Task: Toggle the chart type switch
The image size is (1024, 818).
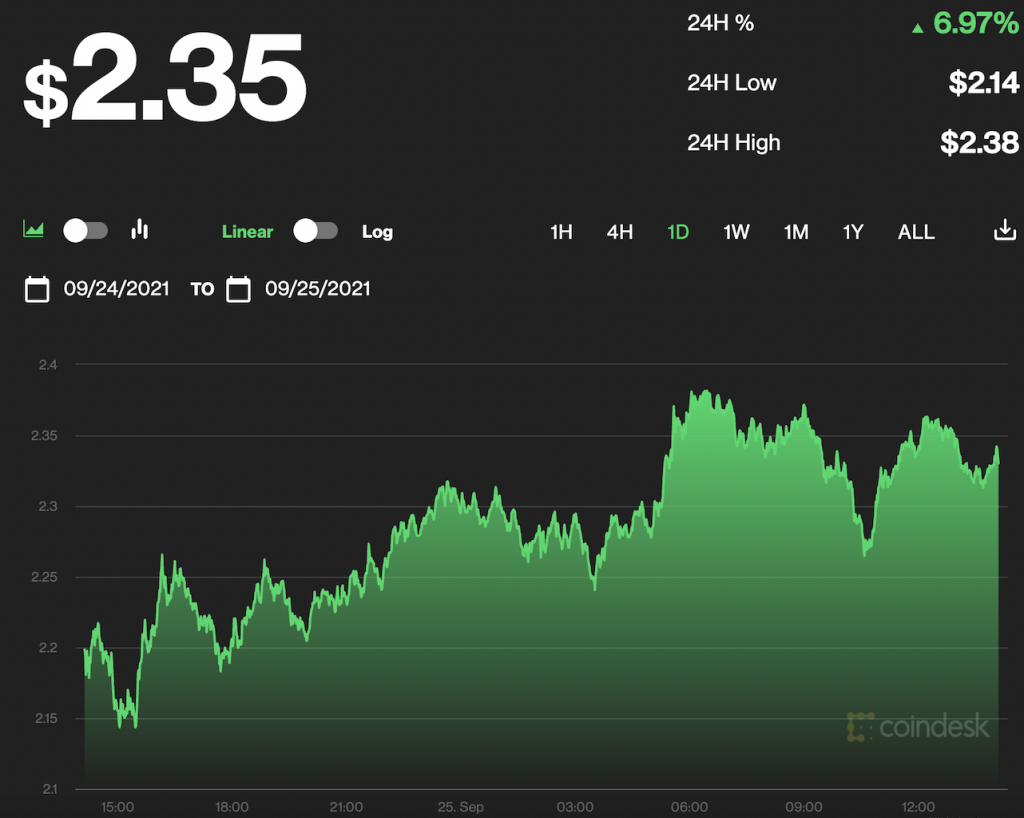Action: (85, 231)
